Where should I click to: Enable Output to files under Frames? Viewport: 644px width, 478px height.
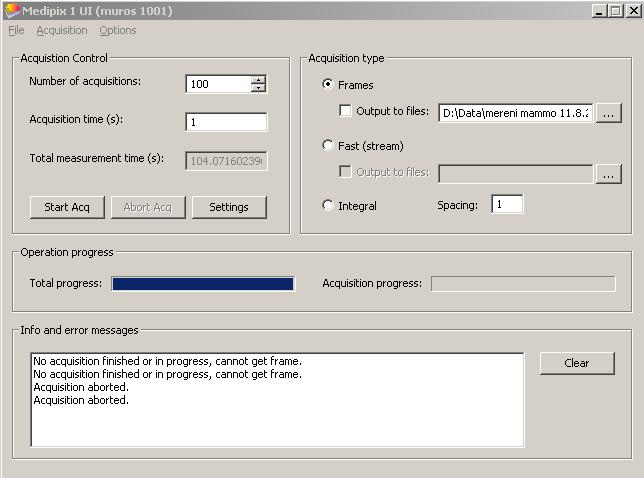[x=345, y=111]
